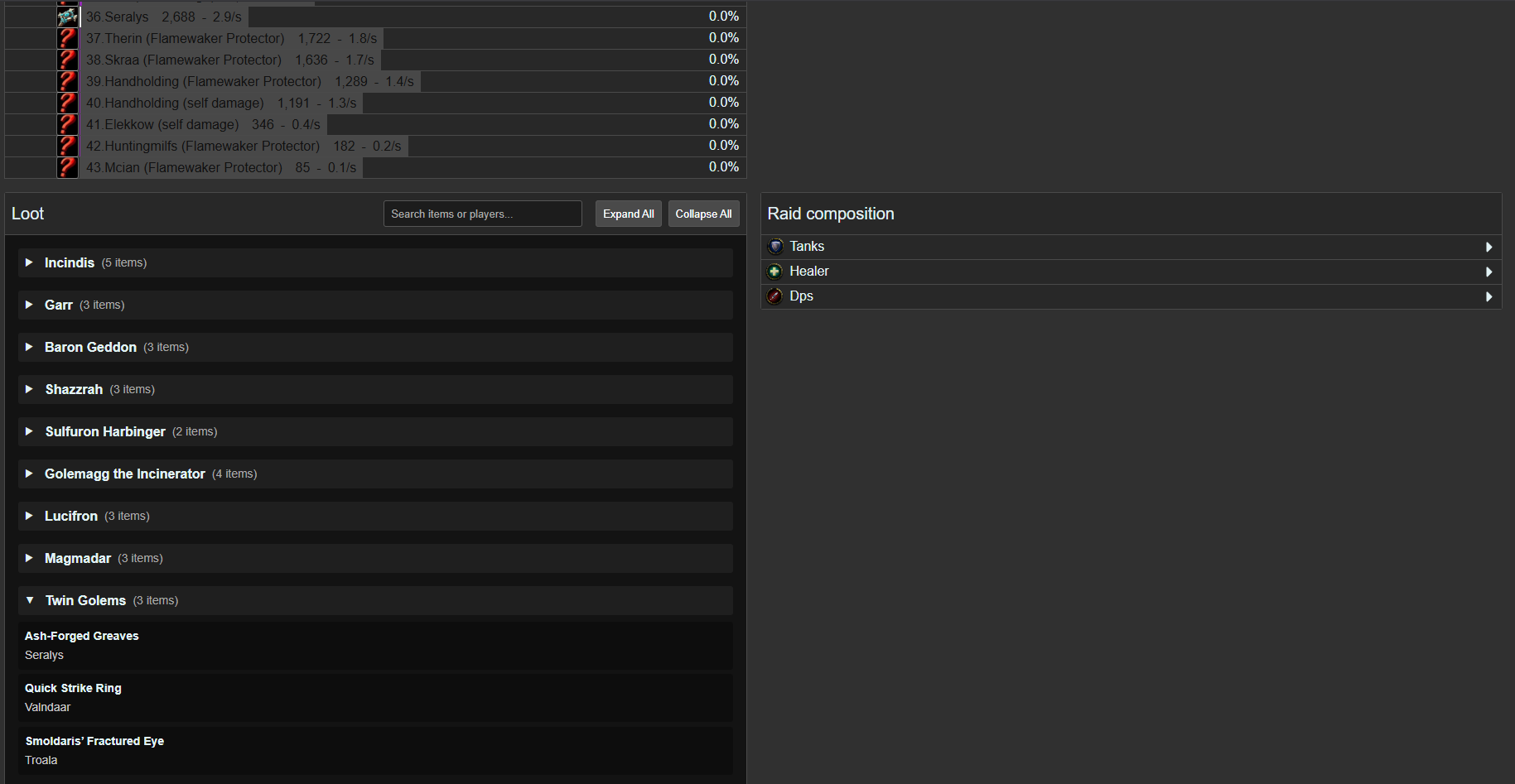Click the Raid composition heading

831,214
